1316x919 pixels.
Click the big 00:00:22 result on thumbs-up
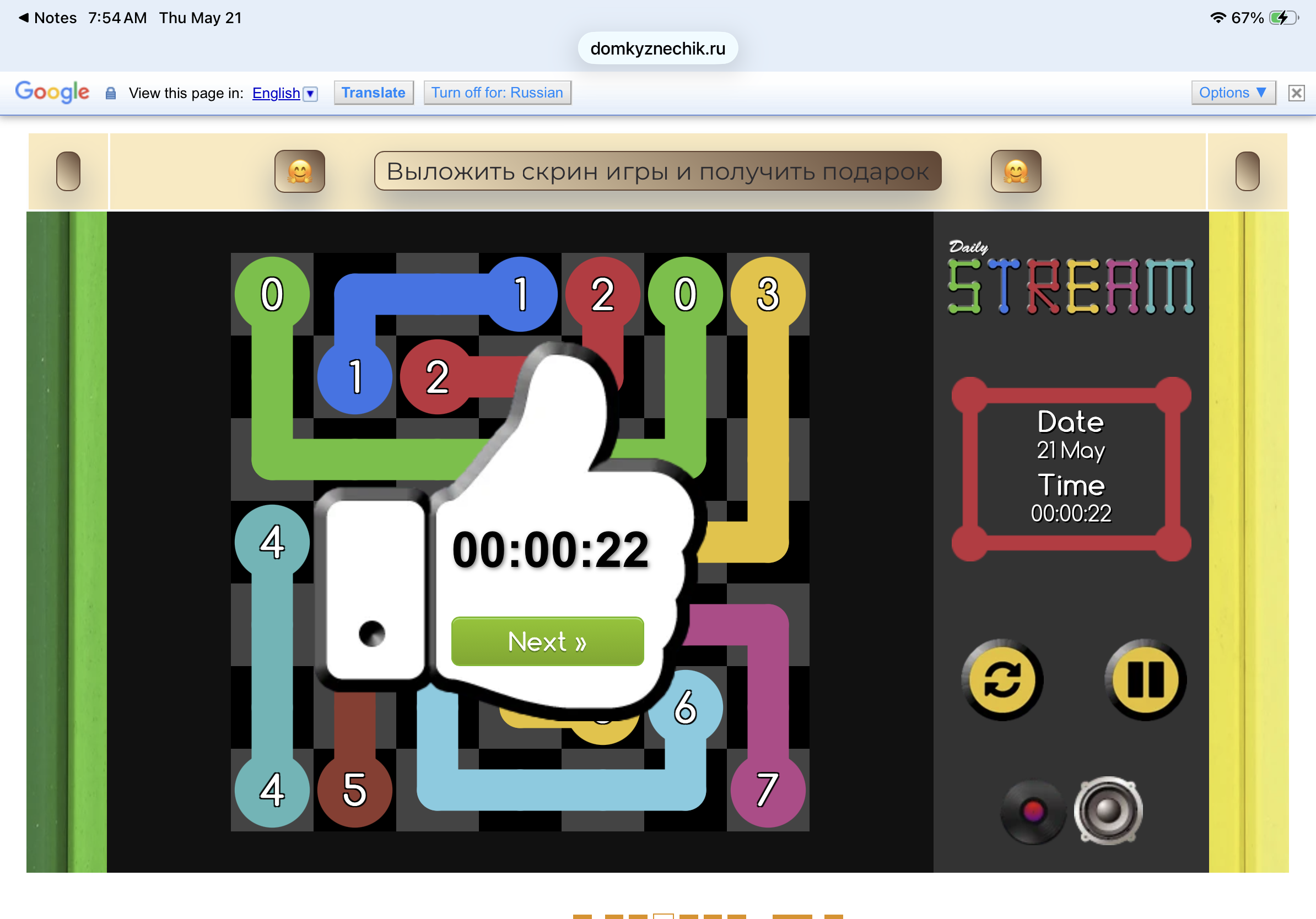click(550, 549)
